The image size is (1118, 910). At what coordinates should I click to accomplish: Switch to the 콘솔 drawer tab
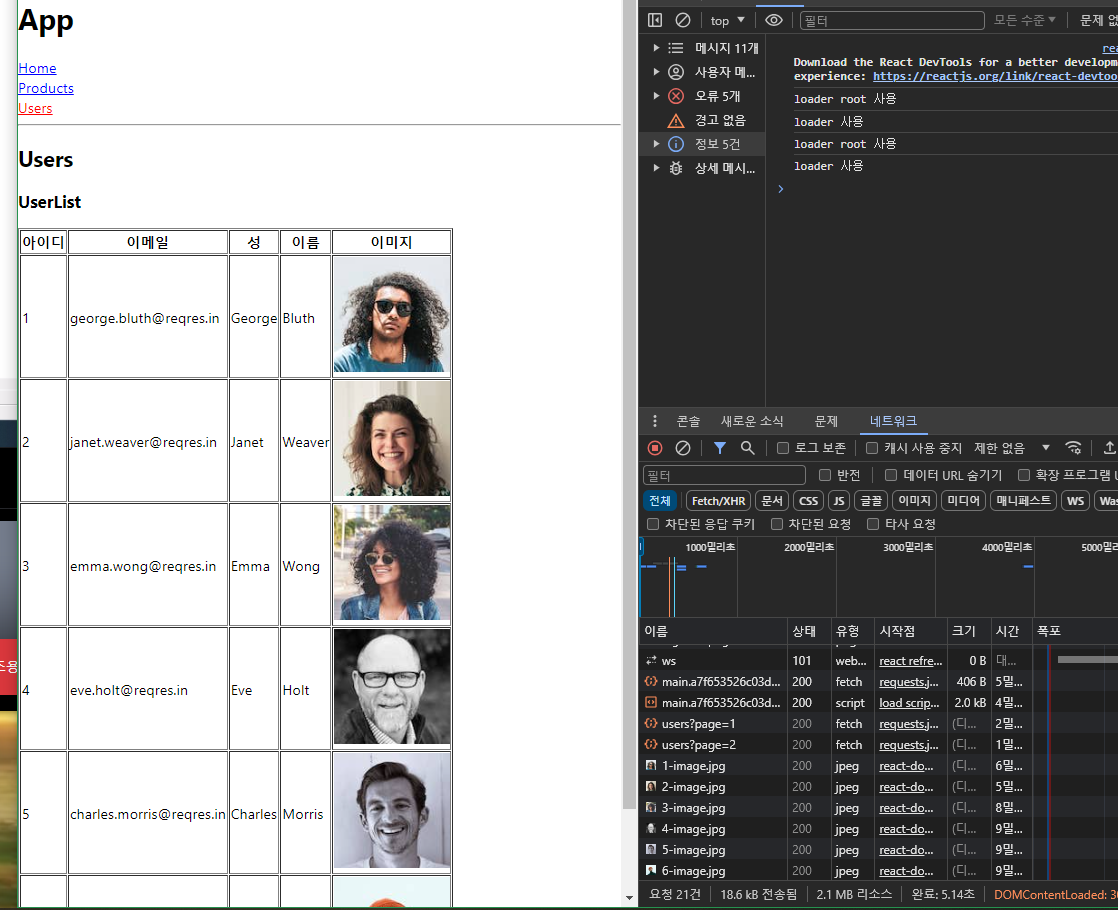688,421
